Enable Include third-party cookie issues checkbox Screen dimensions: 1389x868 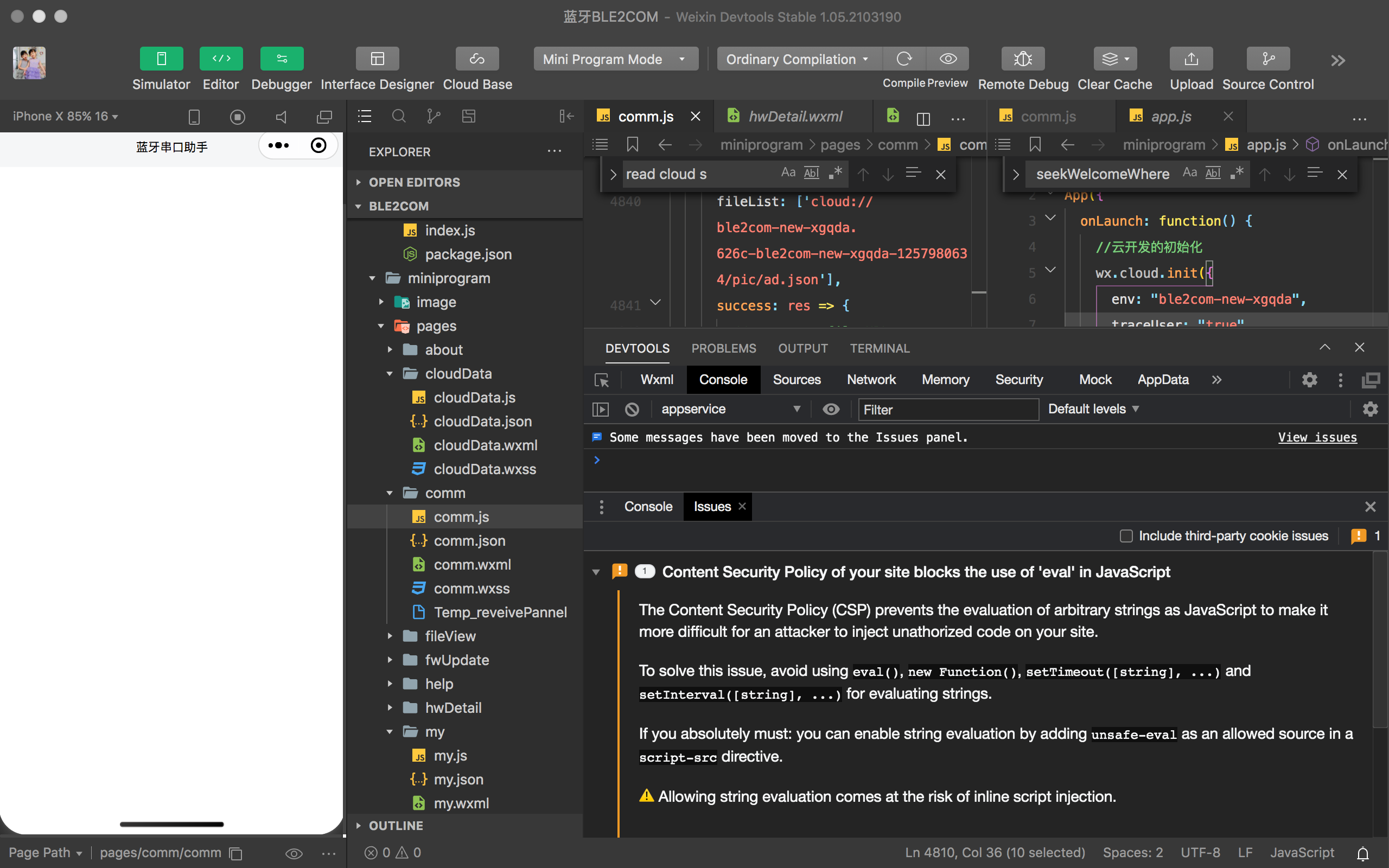pos(1125,535)
